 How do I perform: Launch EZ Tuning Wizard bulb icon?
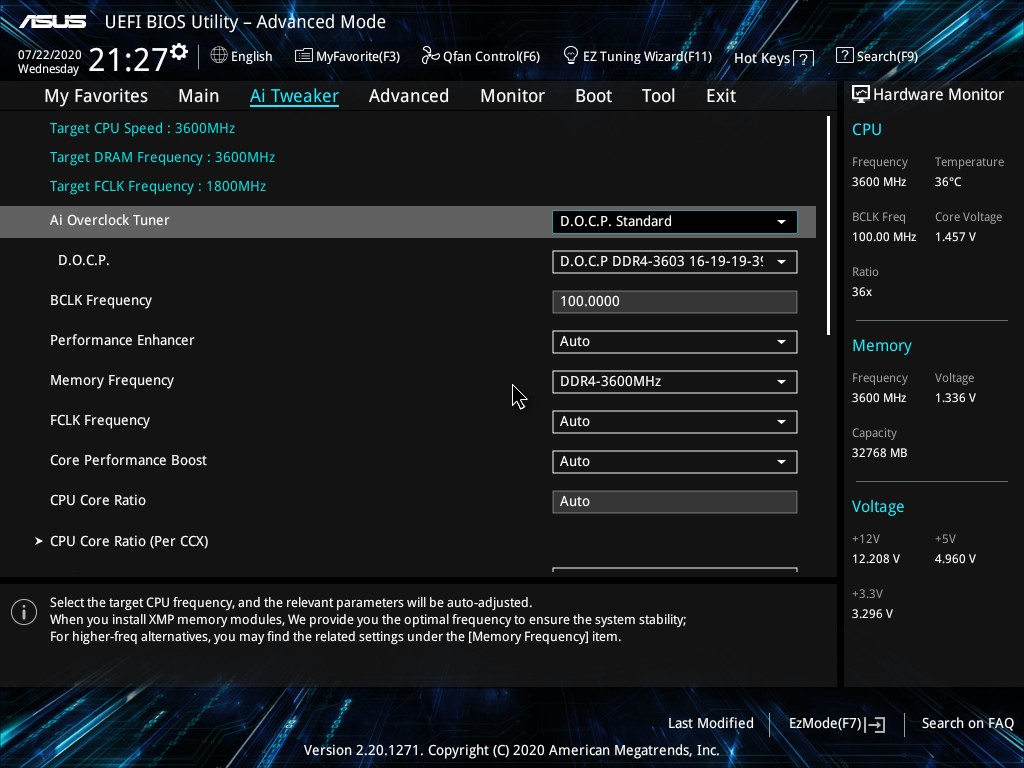[571, 55]
